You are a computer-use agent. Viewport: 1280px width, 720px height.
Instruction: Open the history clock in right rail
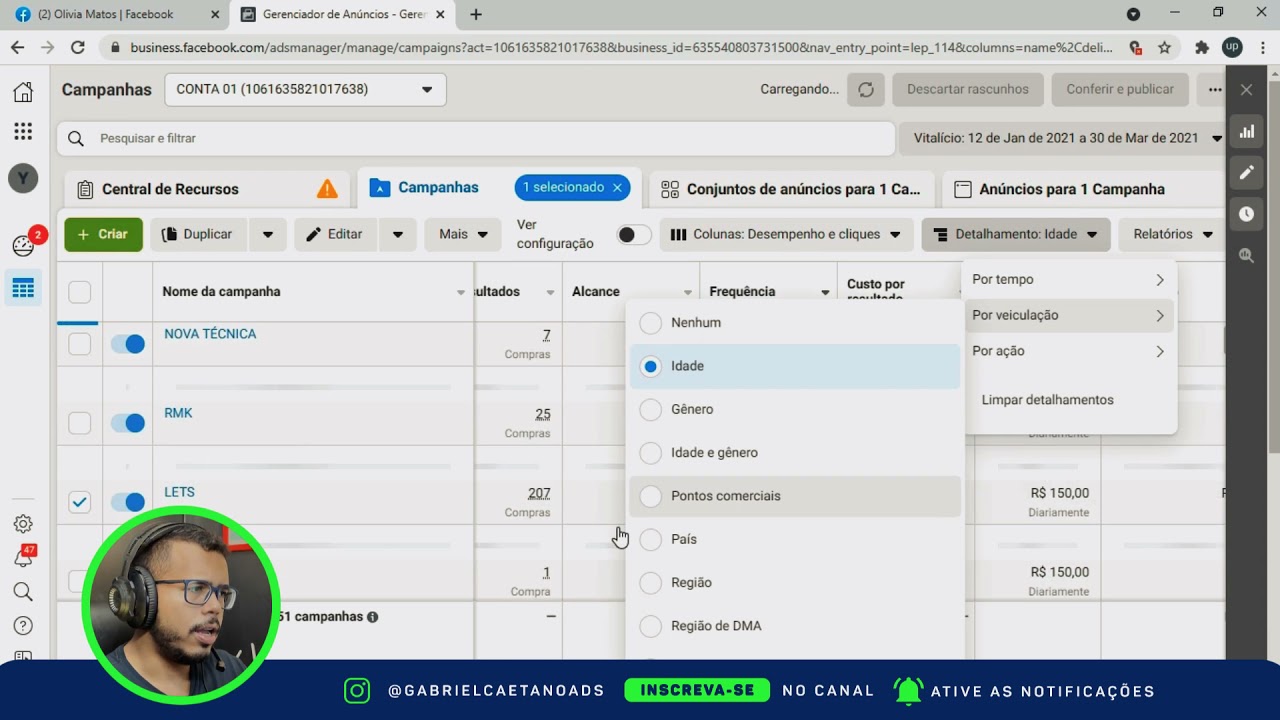coord(1246,214)
